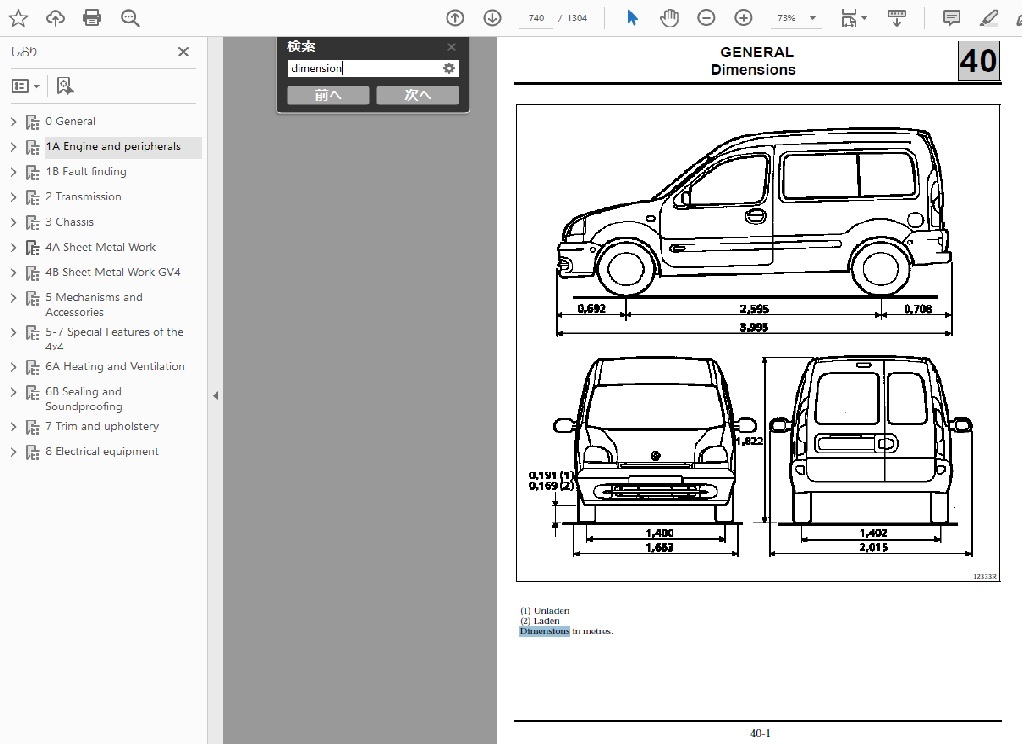
Task: Click the 3 Chassis bookmark icon
Action: 33,223
